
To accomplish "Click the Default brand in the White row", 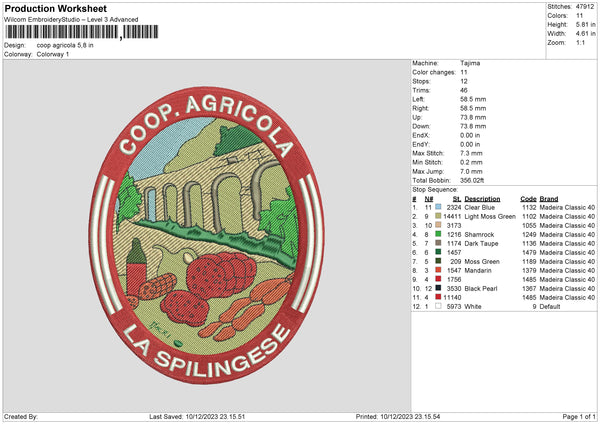I will point(550,306).
